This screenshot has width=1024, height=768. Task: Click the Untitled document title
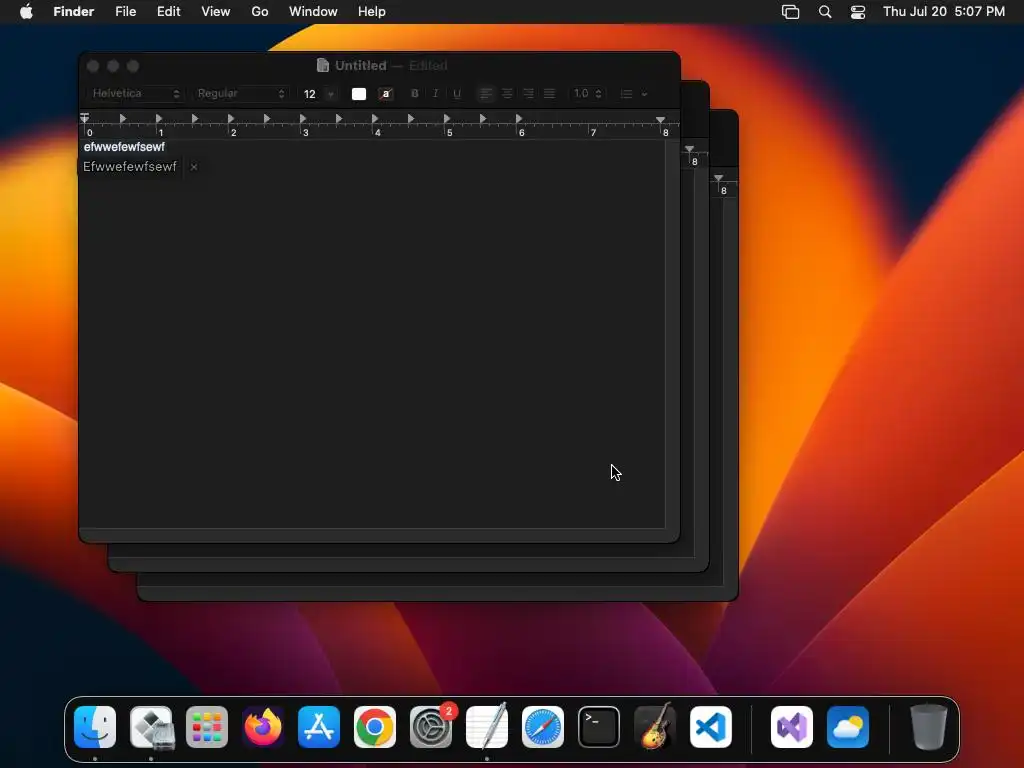360,65
